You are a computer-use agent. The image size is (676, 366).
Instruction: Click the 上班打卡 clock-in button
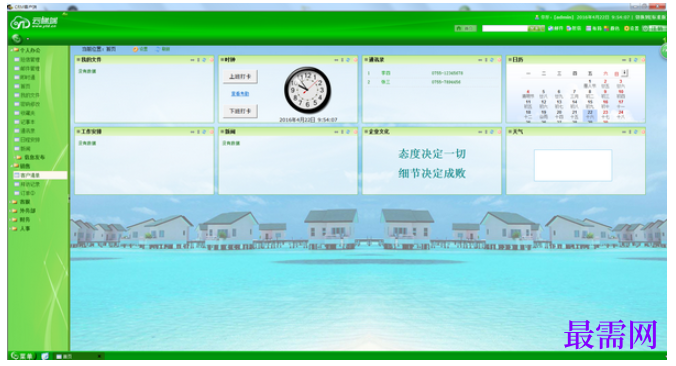tap(240, 76)
